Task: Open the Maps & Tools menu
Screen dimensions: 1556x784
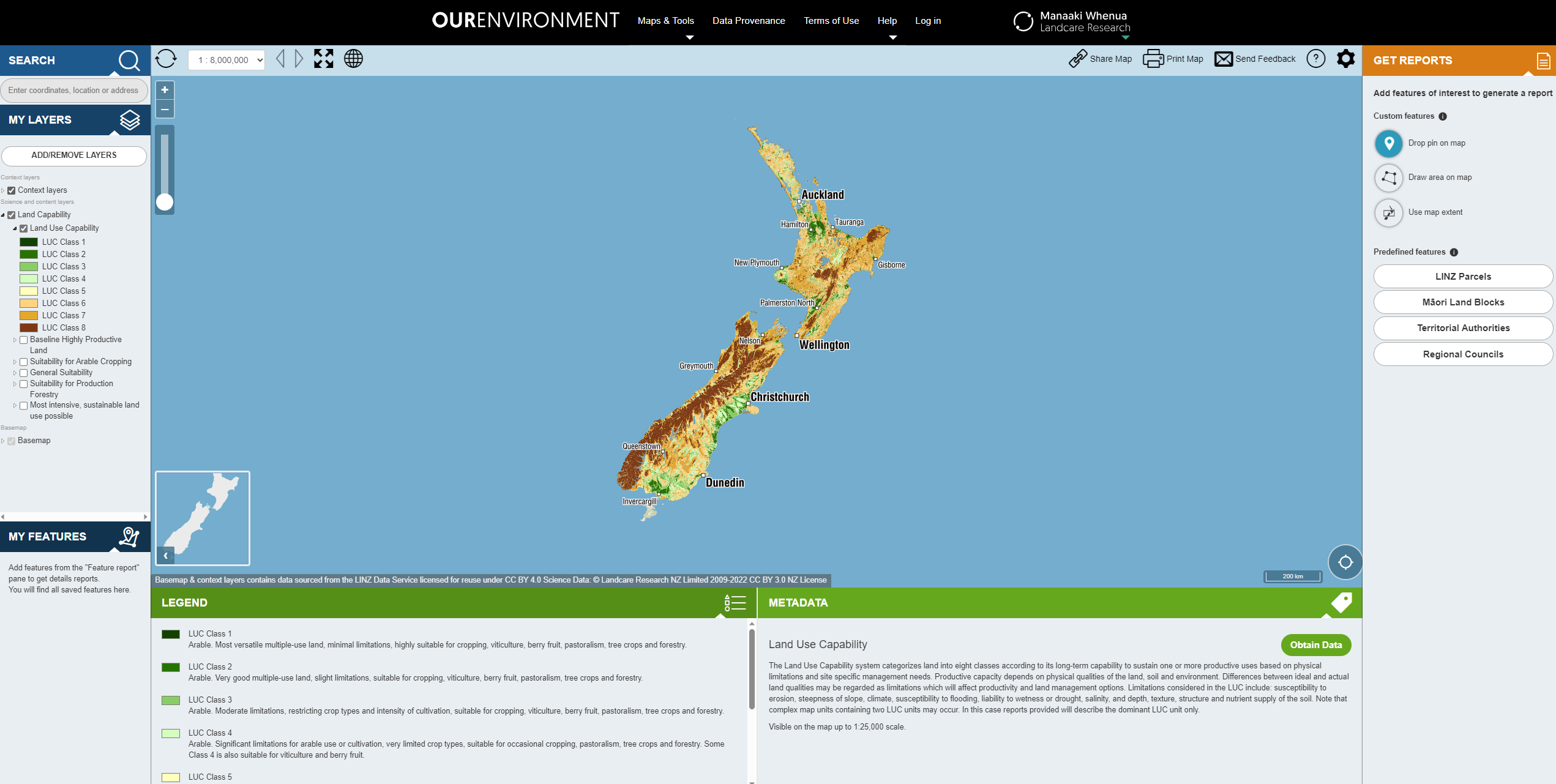Action: coord(665,21)
